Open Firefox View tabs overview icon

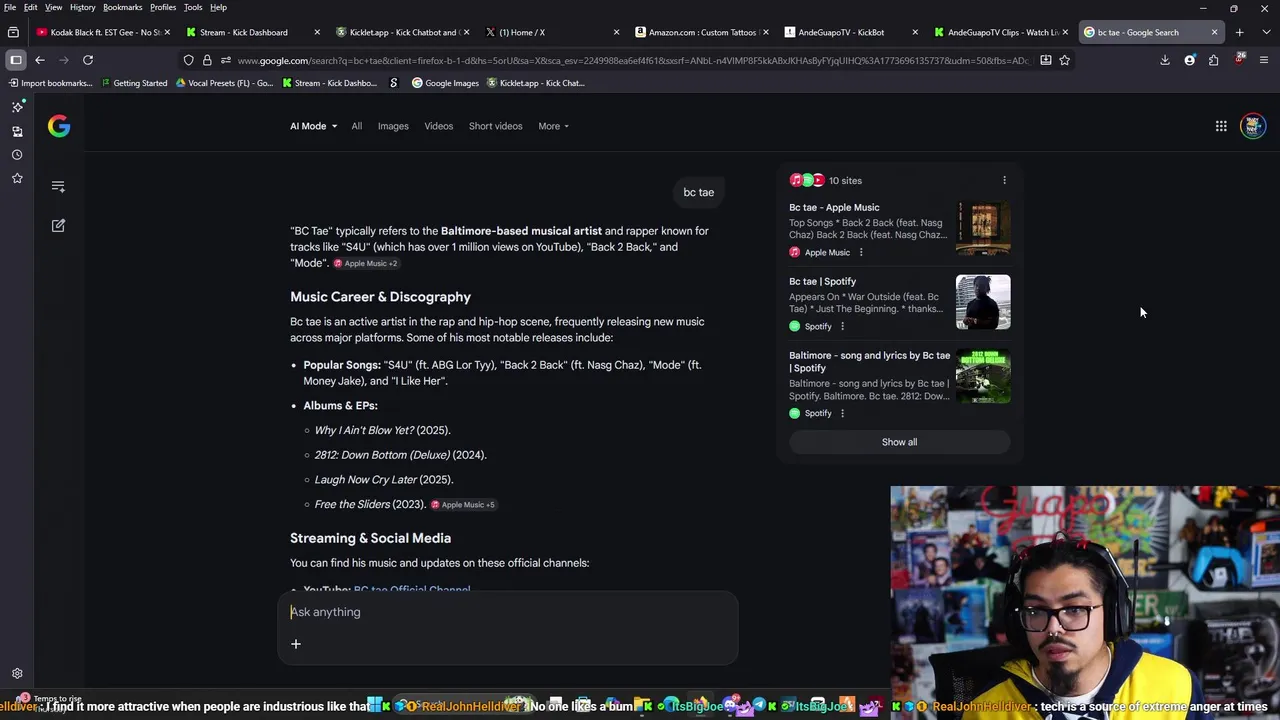13,32
